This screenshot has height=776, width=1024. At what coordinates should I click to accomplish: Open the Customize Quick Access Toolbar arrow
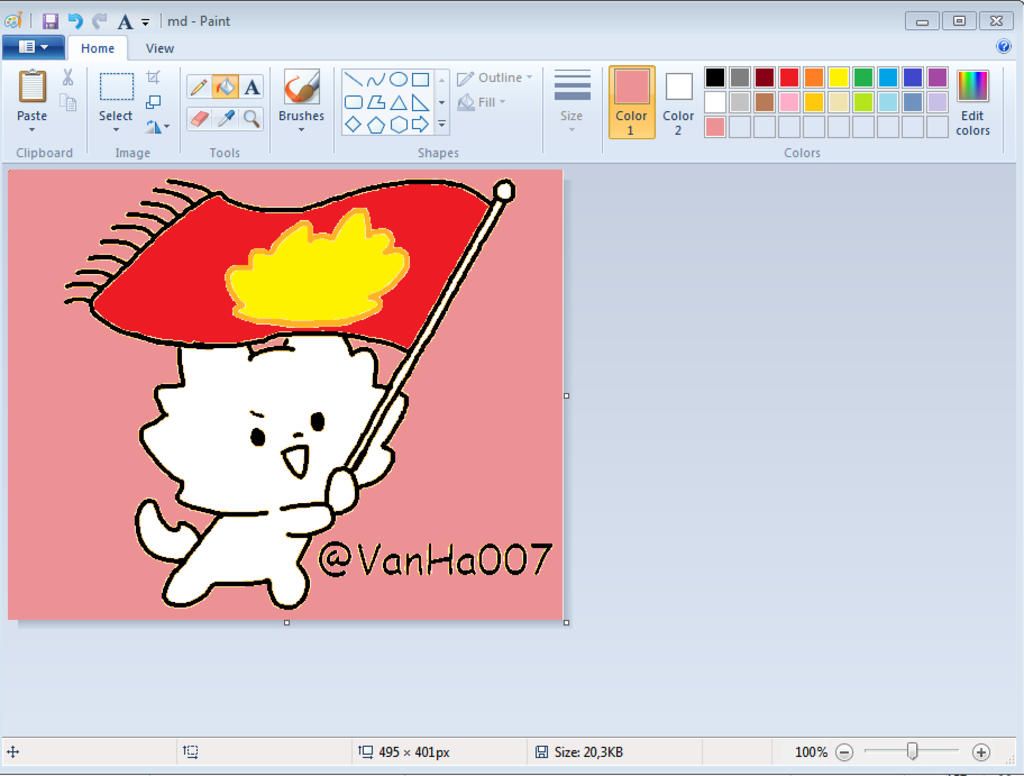146,22
